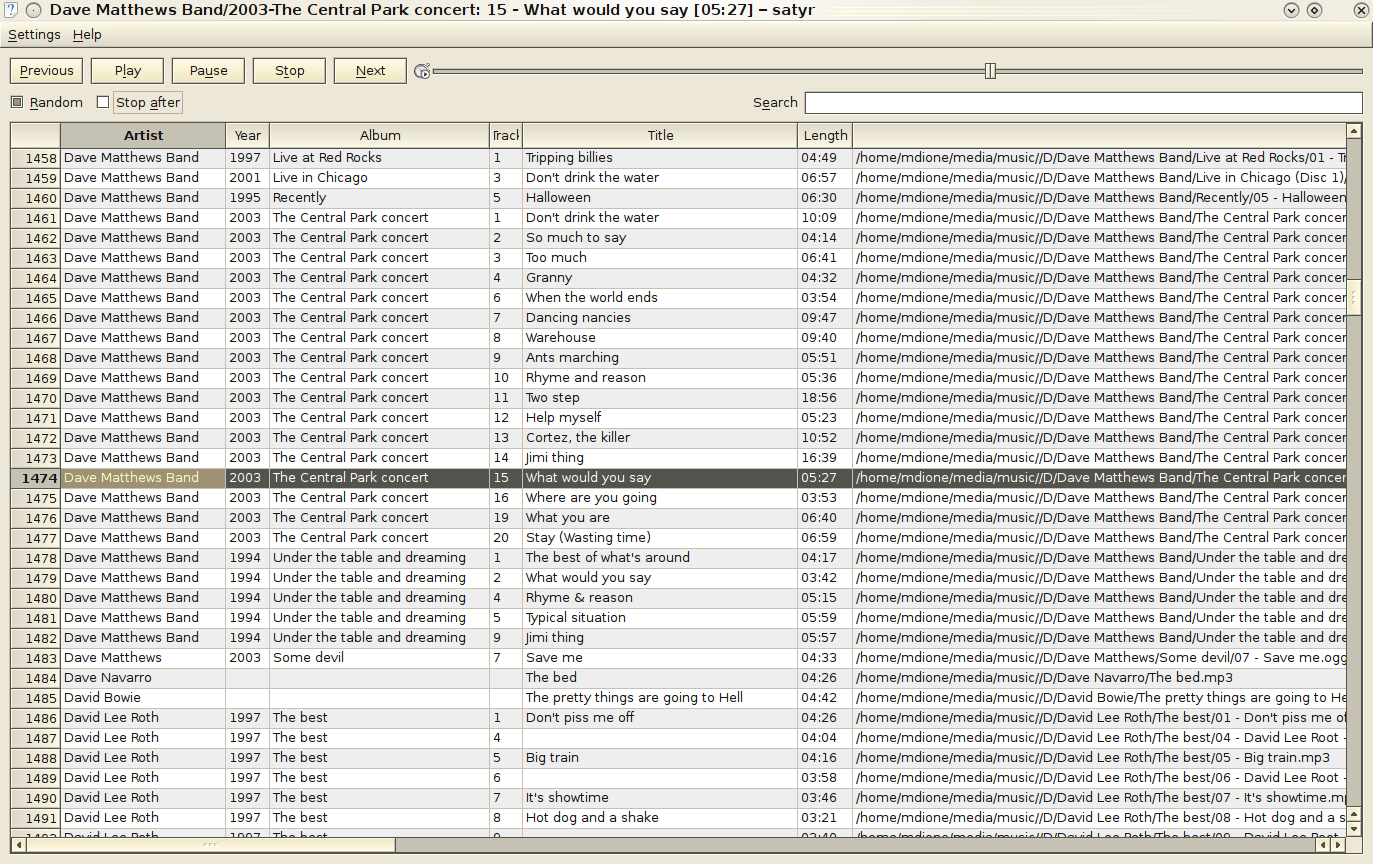Click length 03:58 cell

pyautogui.click(x=825, y=778)
